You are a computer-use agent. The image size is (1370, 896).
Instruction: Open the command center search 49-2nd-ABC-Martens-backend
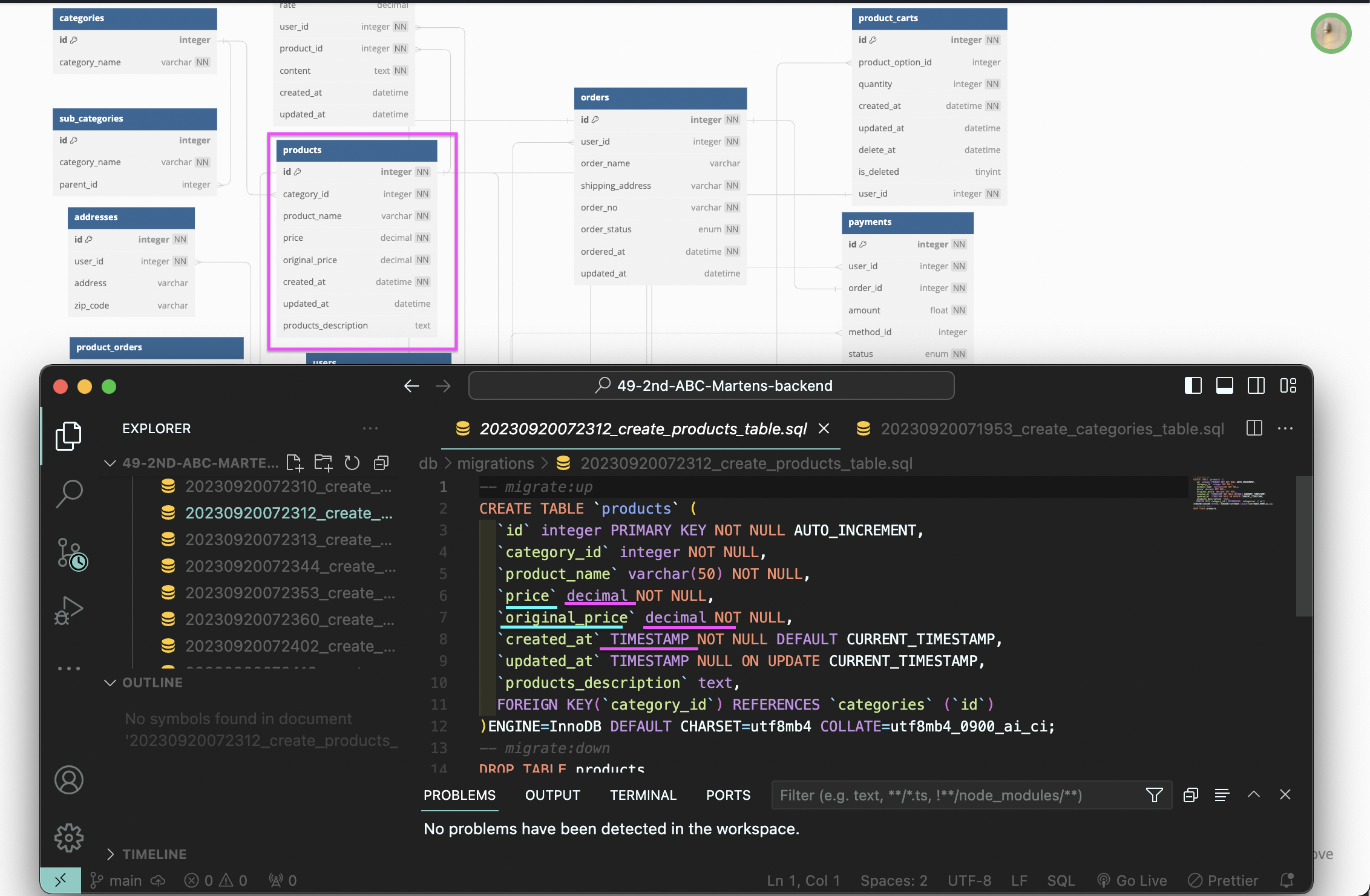[711, 385]
